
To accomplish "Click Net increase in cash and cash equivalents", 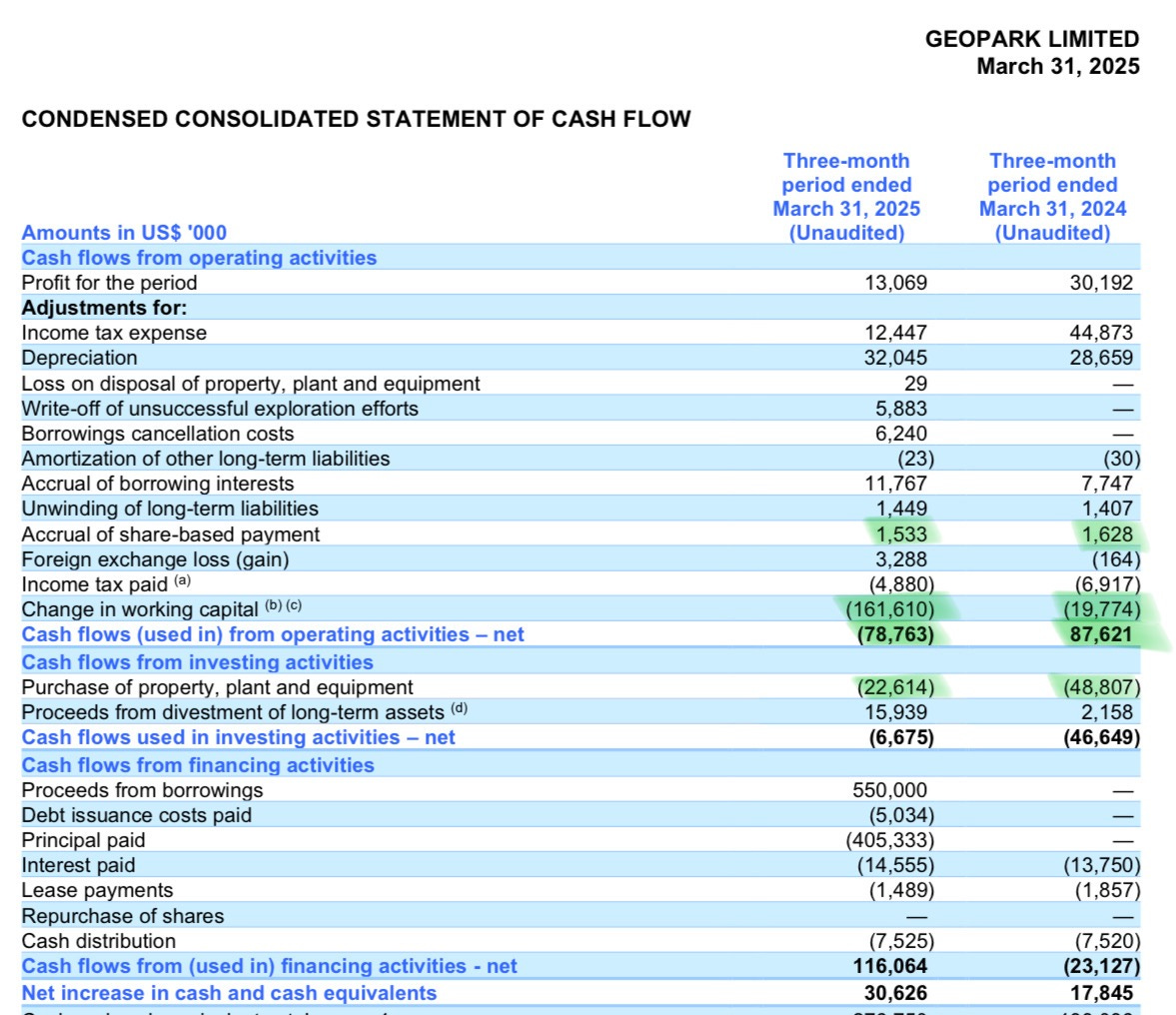I will click(x=229, y=993).
